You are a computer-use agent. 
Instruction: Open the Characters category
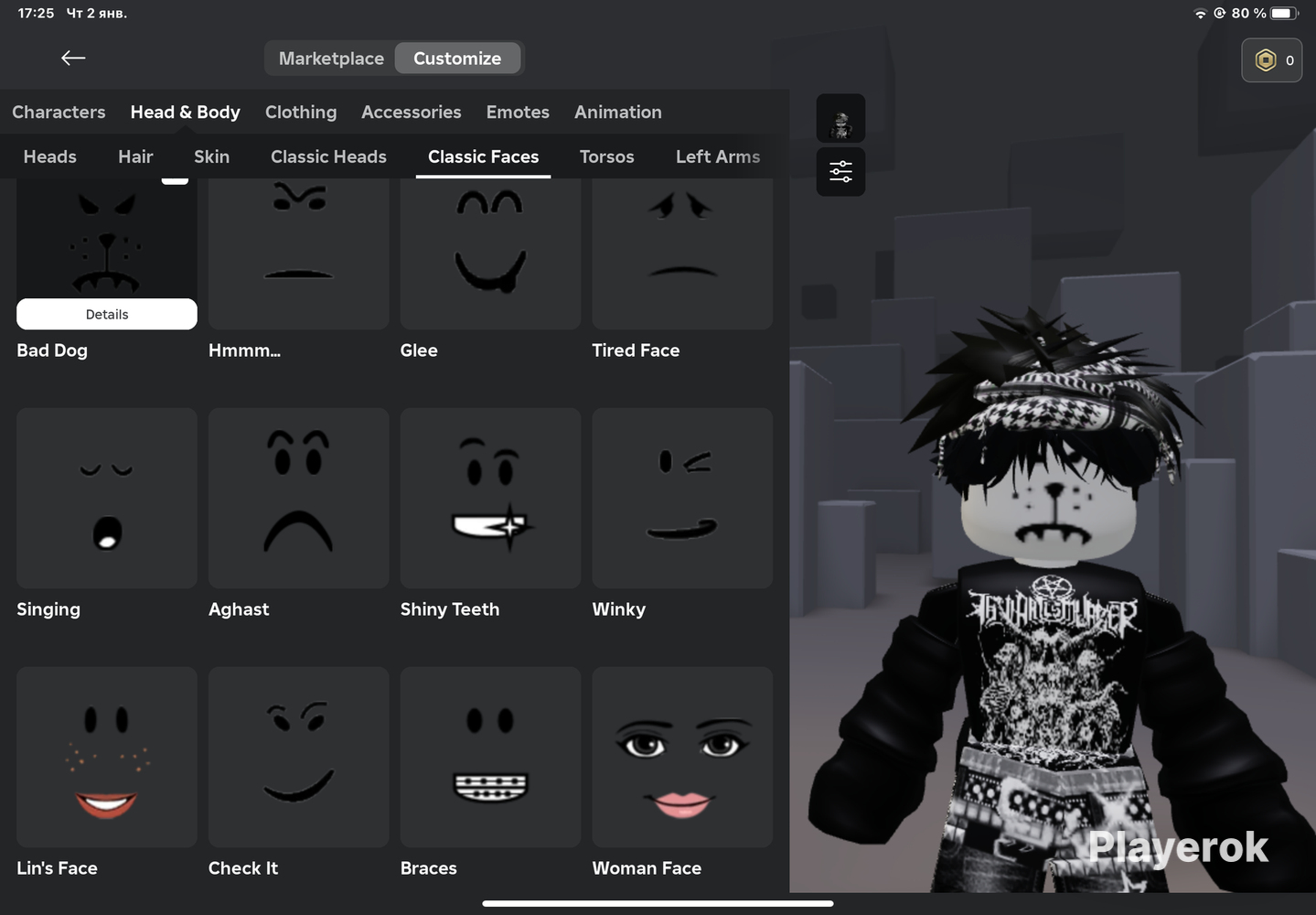coord(59,112)
